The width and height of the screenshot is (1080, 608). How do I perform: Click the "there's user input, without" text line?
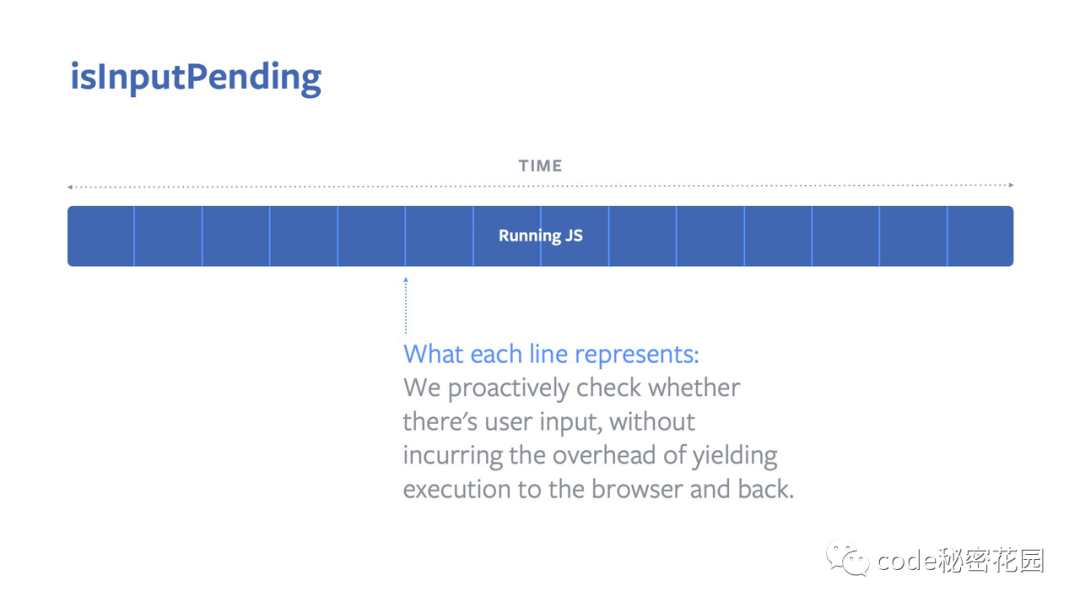(549, 422)
